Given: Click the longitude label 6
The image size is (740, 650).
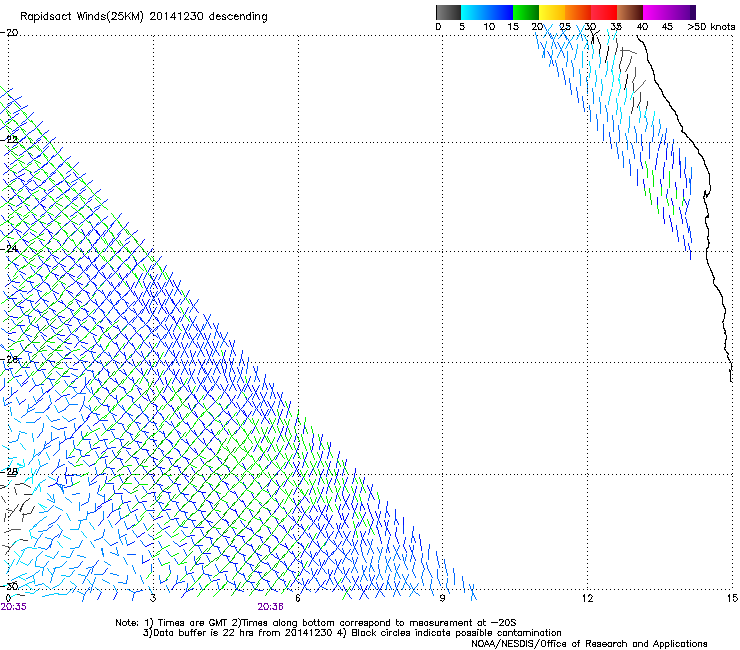Looking at the screenshot, I should click(x=298, y=598).
